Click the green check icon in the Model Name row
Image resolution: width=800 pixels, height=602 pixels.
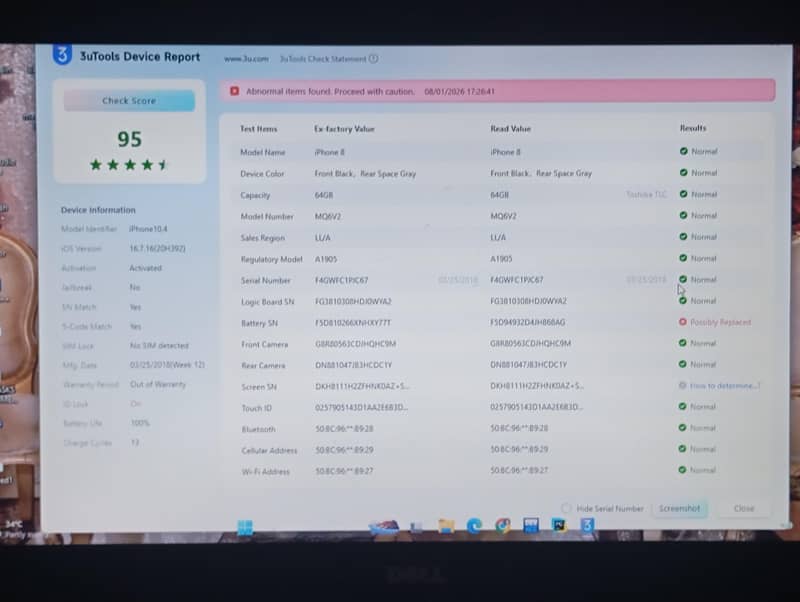tap(683, 151)
